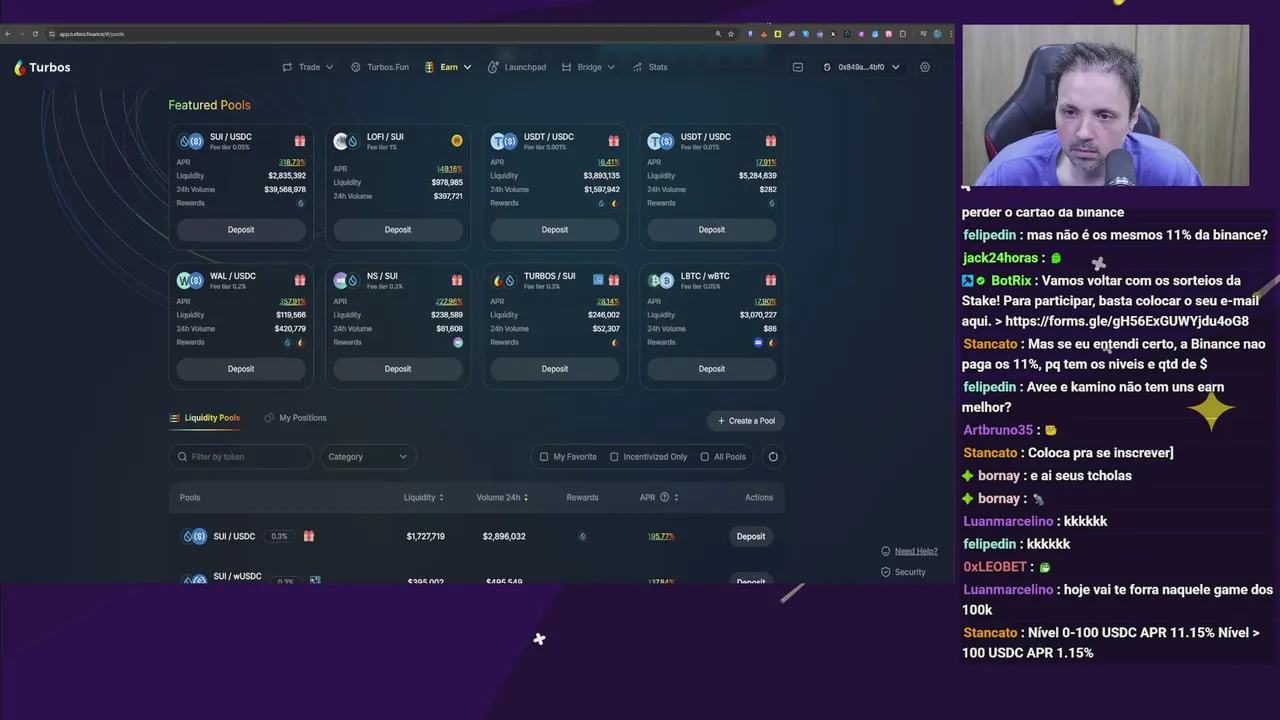Image resolution: width=1280 pixels, height=720 pixels.
Task: Open the Category dropdown
Action: (368, 457)
